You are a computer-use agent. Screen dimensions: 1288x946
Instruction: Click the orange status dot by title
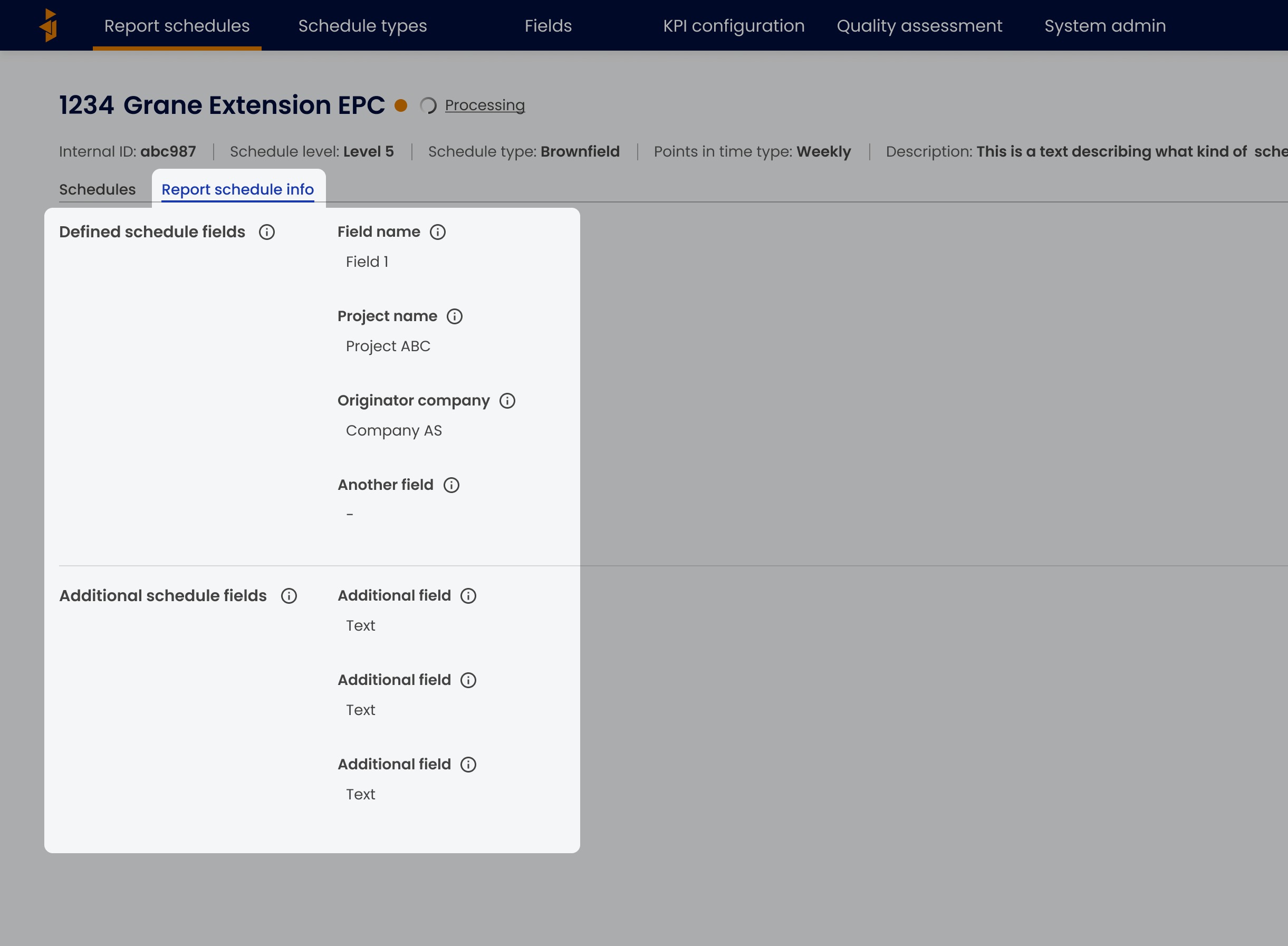pyautogui.click(x=401, y=105)
